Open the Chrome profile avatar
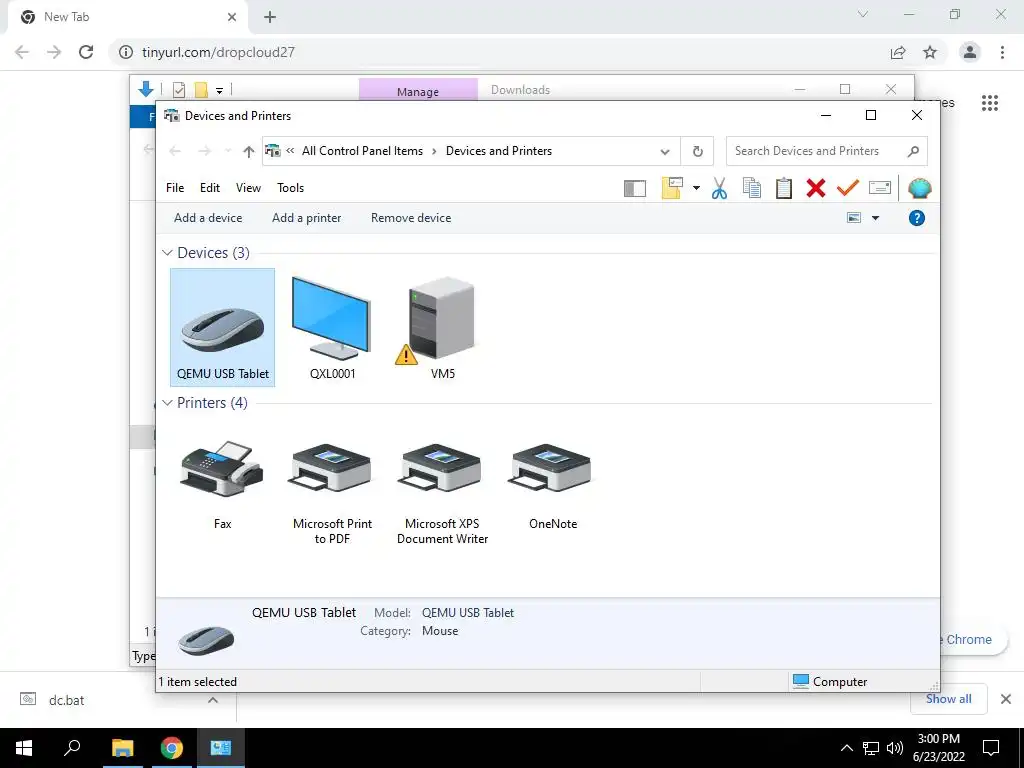Image resolution: width=1024 pixels, height=768 pixels. click(x=970, y=52)
